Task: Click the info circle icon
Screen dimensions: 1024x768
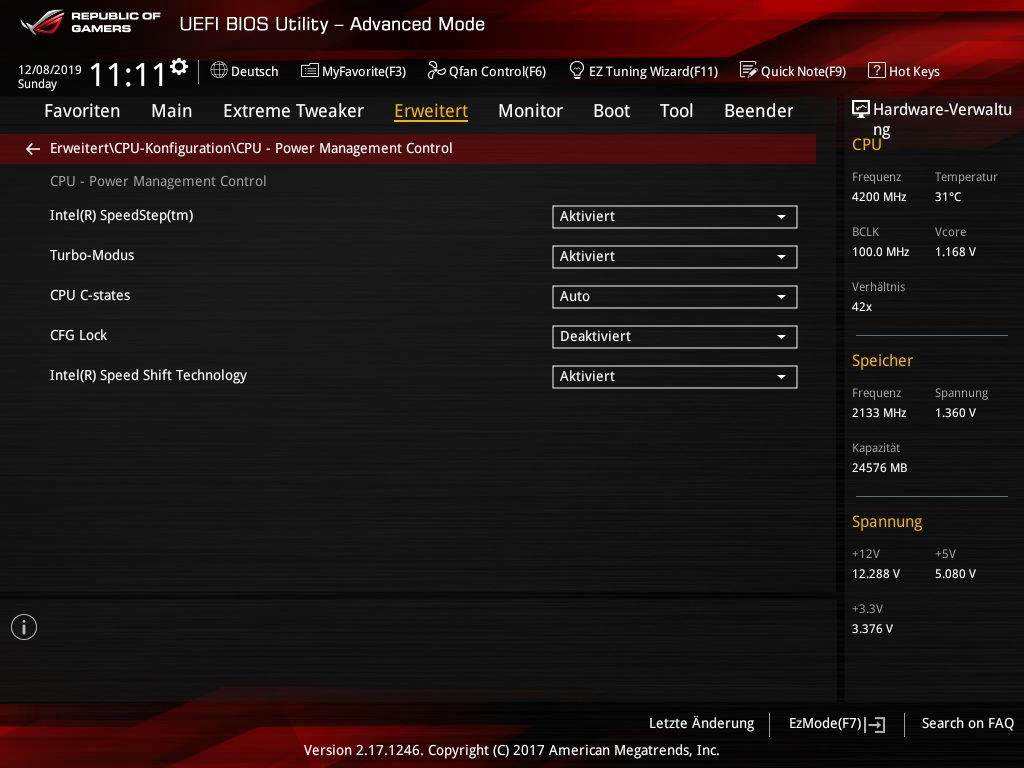Action: tap(24, 627)
